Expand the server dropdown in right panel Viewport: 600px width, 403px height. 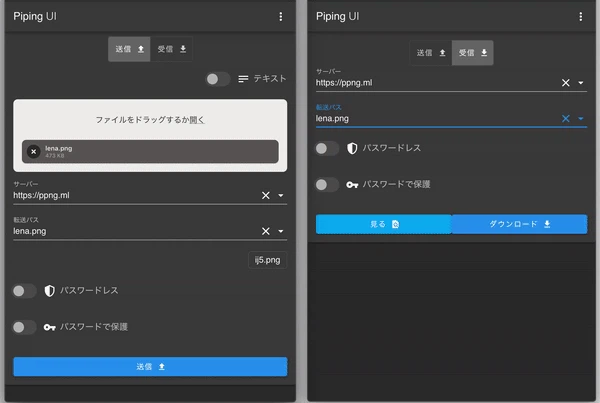click(580, 83)
